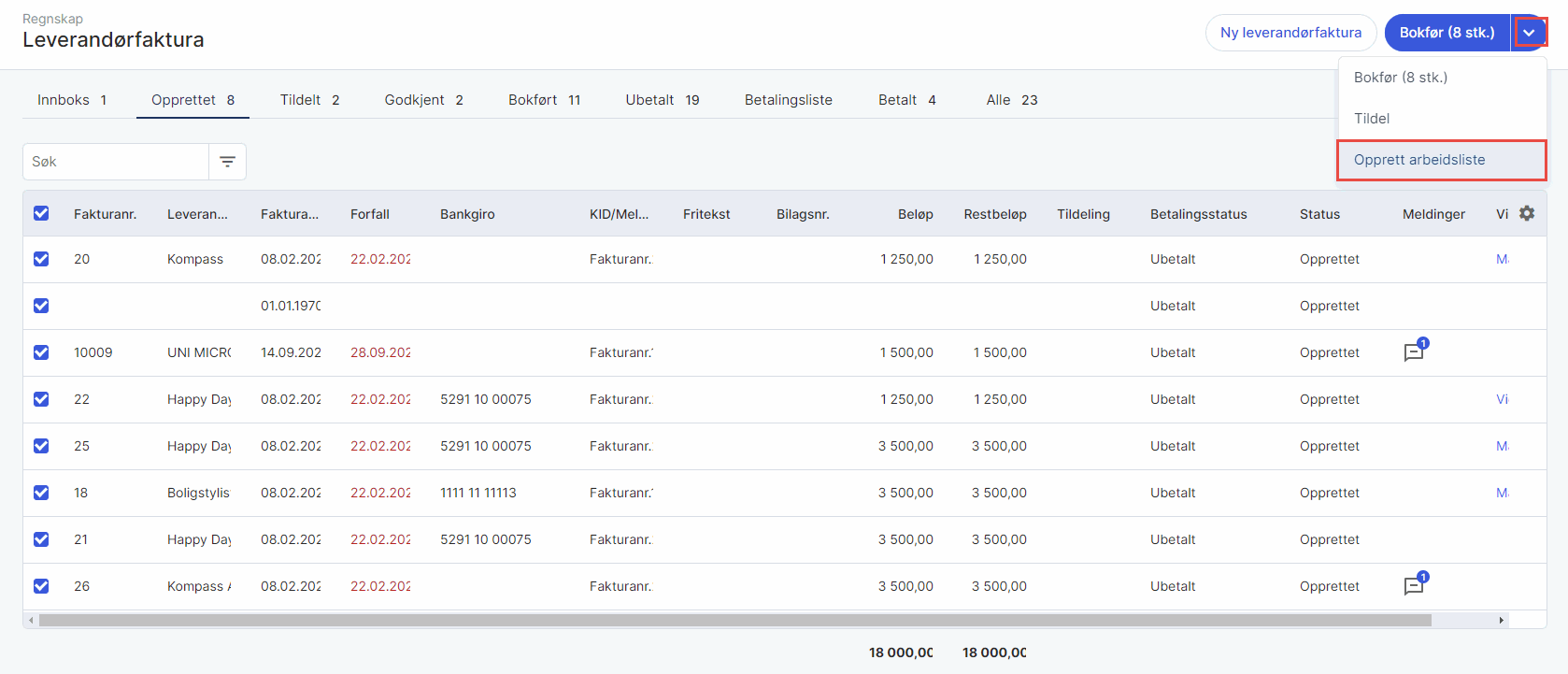
Task: Collapse the Bokfør dropdown arrow
Action: coord(1529,33)
